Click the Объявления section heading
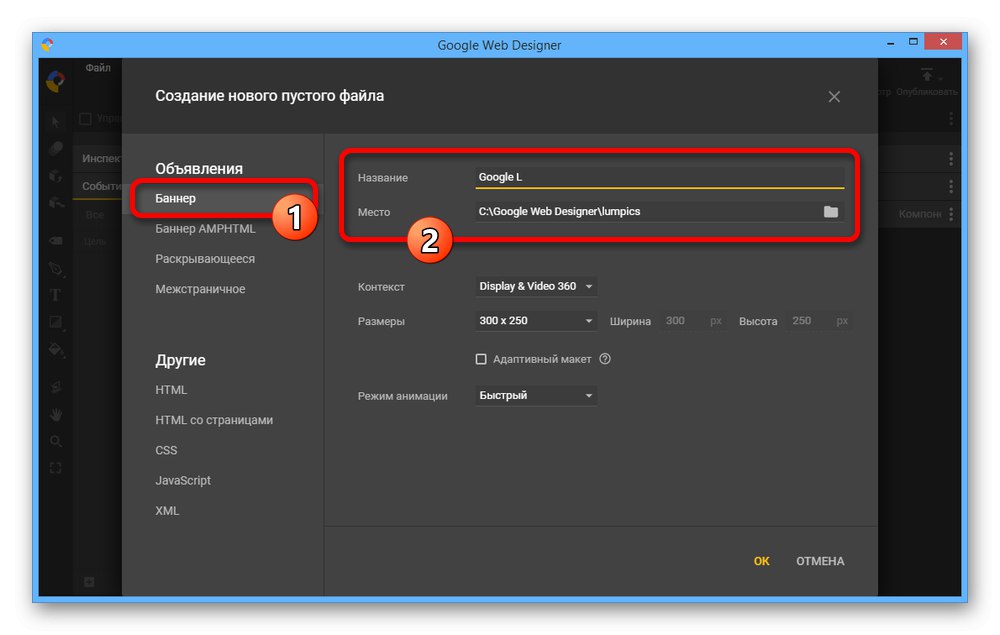The width and height of the screenshot is (1000, 635). coord(199,168)
